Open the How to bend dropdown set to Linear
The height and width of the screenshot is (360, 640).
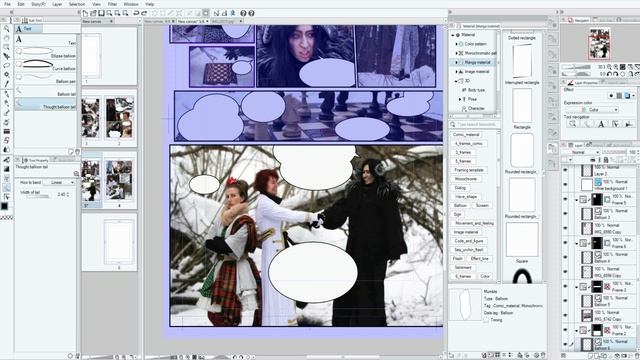point(59,182)
